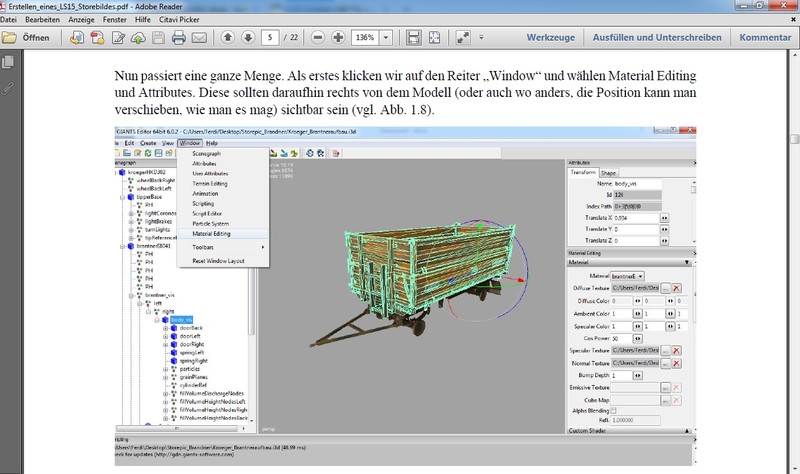Go to next page with down arrow

[x=247, y=38]
